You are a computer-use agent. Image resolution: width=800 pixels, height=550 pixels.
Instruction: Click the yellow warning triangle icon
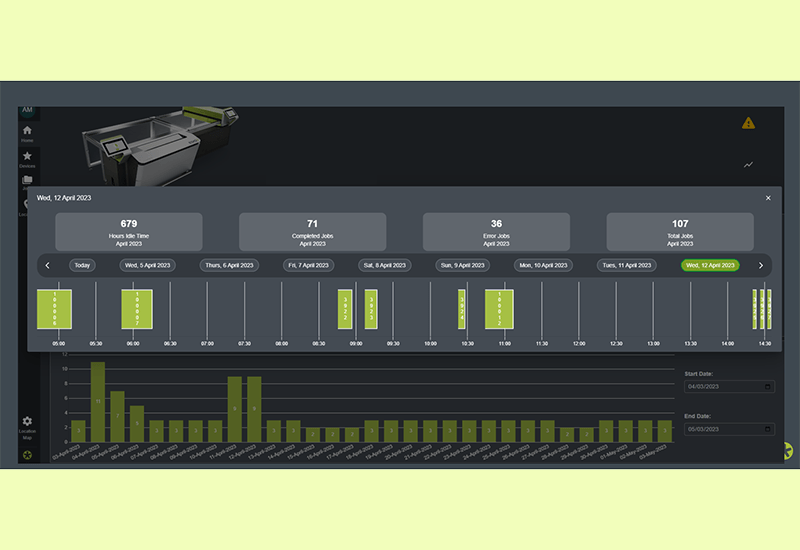748,123
